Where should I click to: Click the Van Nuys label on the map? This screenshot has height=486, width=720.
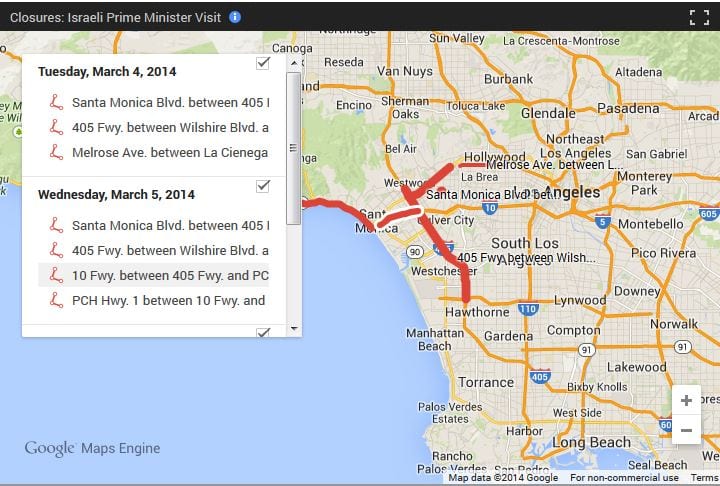pyautogui.click(x=405, y=71)
